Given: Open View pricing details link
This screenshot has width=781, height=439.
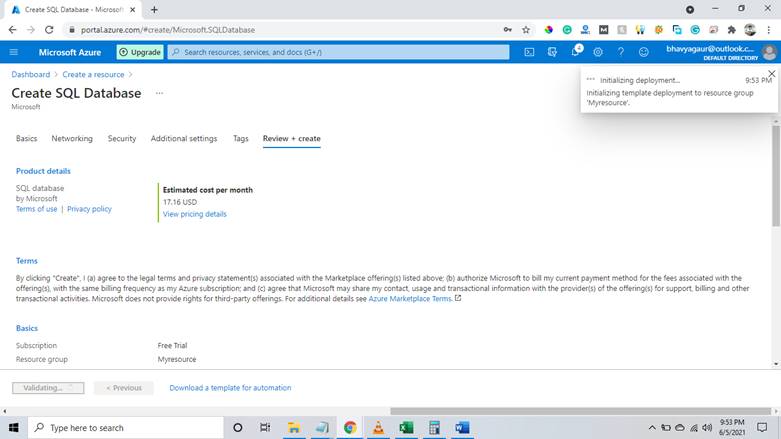Looking at the screenshot, I should pos(195,214).
